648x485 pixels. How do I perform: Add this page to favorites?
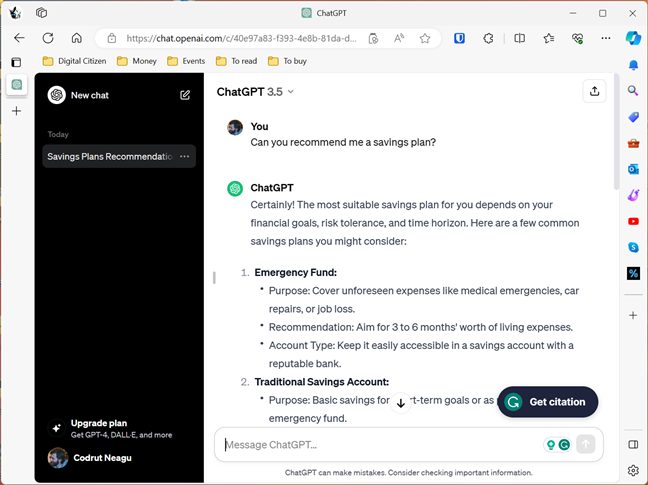pyautogui.click(x=425, y=38)
